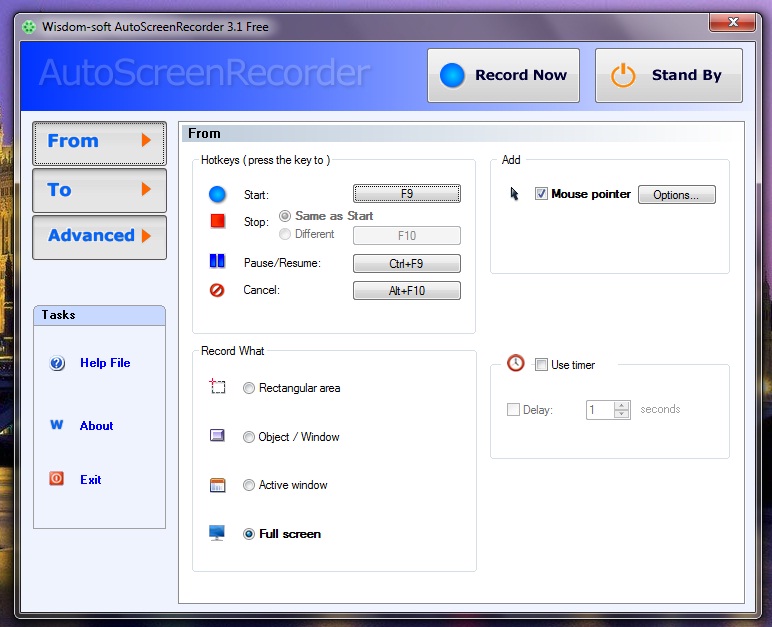
Task: Open the About link
Action: (96, 426)
